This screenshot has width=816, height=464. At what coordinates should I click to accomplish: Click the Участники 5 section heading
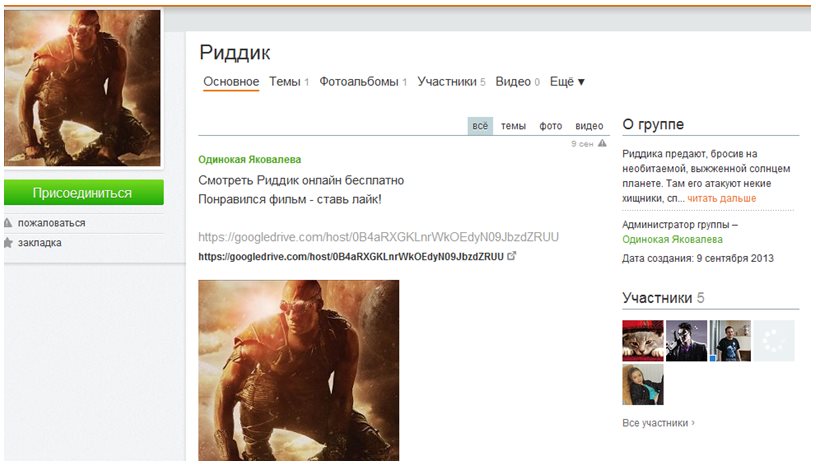pos(664,298)
